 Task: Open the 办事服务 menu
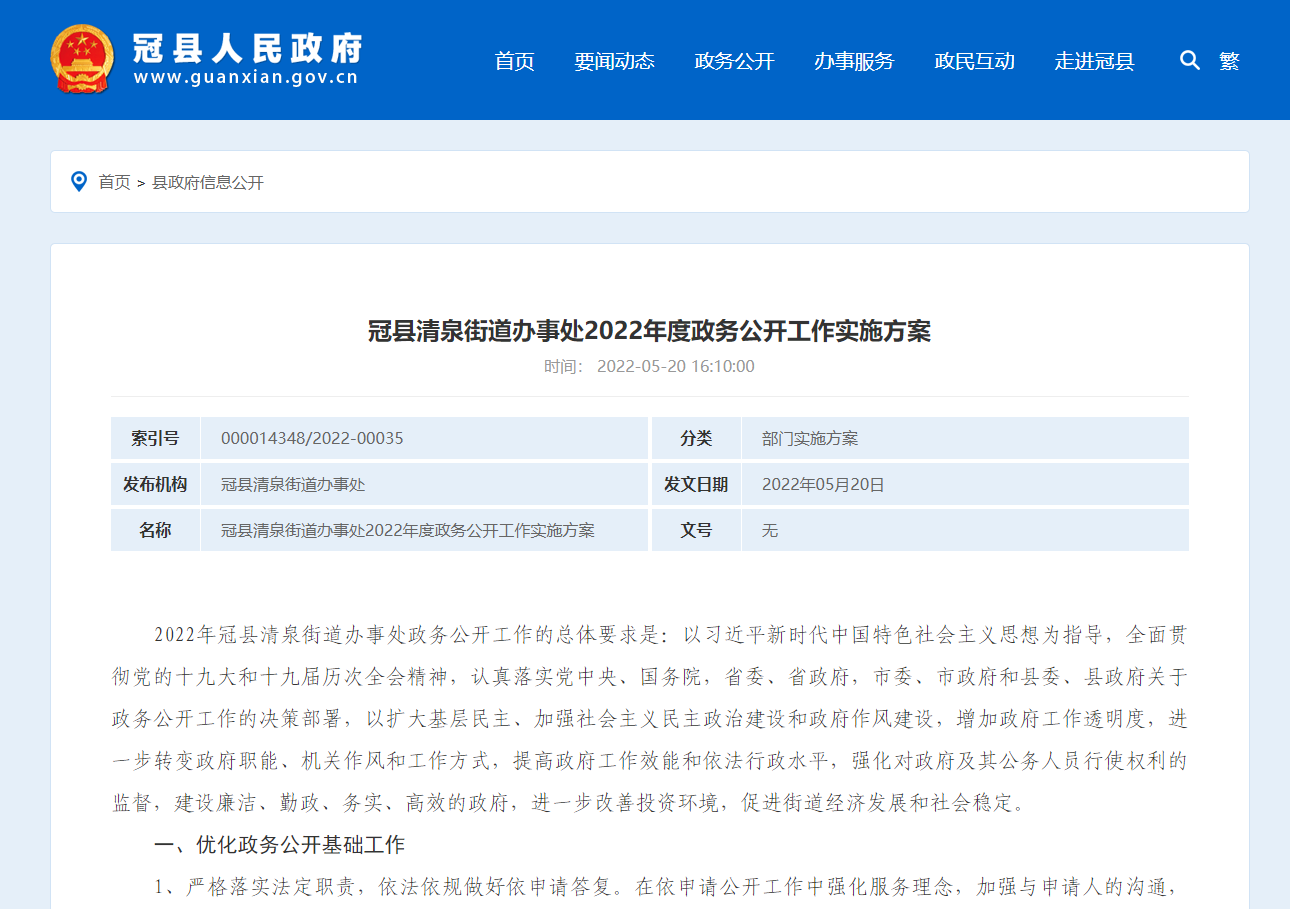pyautogui.click(x=854, y=61)
